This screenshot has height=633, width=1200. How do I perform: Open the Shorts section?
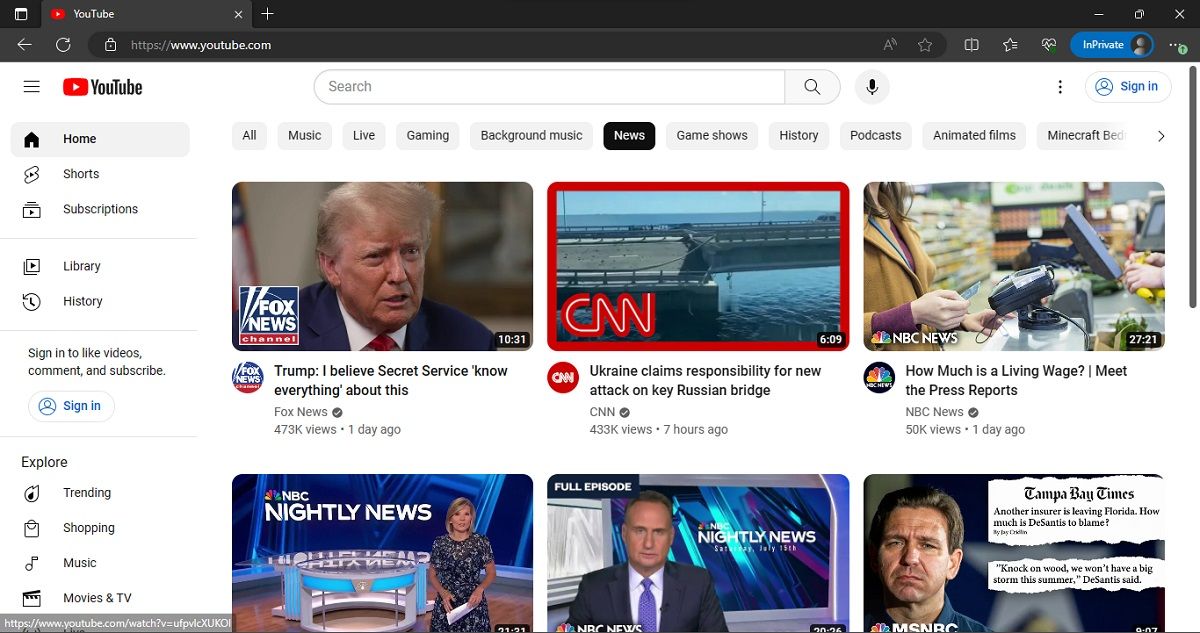[x=80, y=173]
